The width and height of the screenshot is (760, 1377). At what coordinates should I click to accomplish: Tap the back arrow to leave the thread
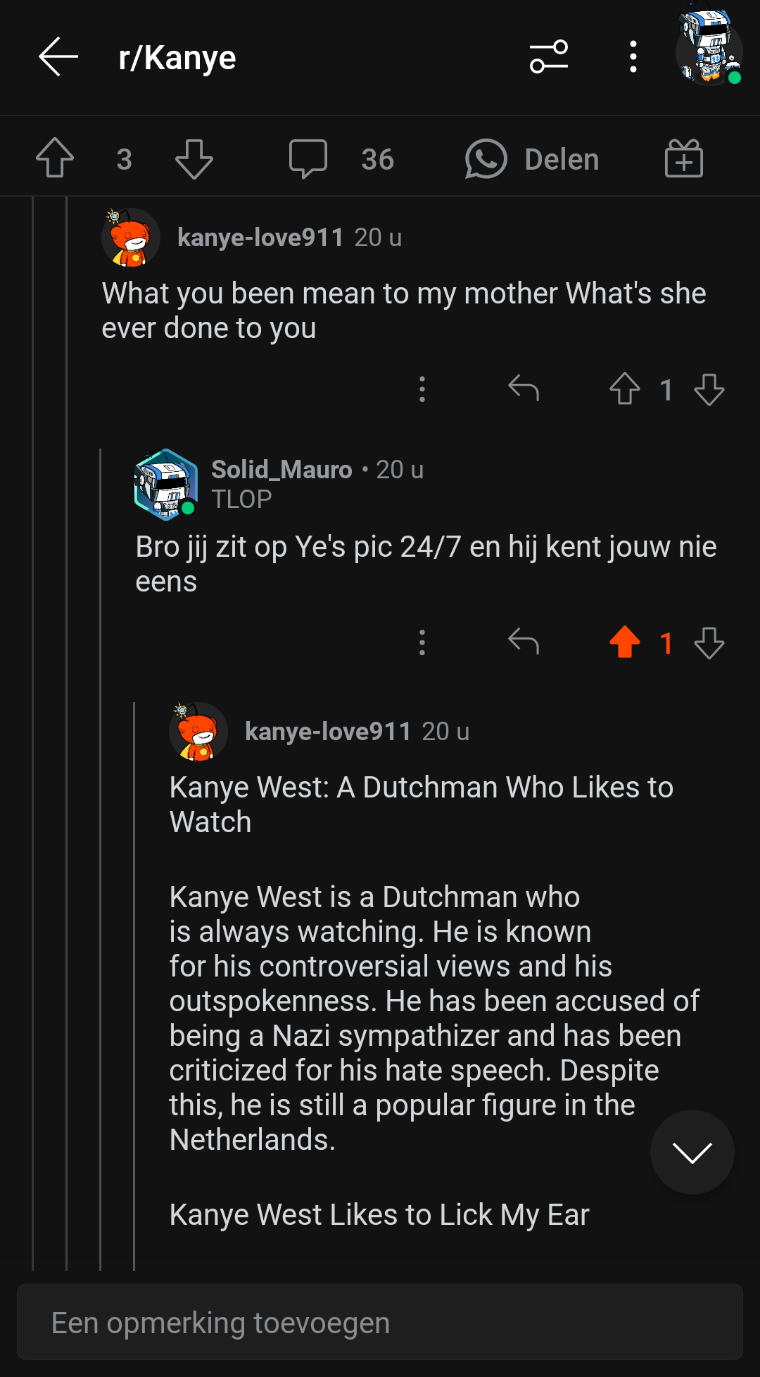pyautogui.click(x=58, y=57)
